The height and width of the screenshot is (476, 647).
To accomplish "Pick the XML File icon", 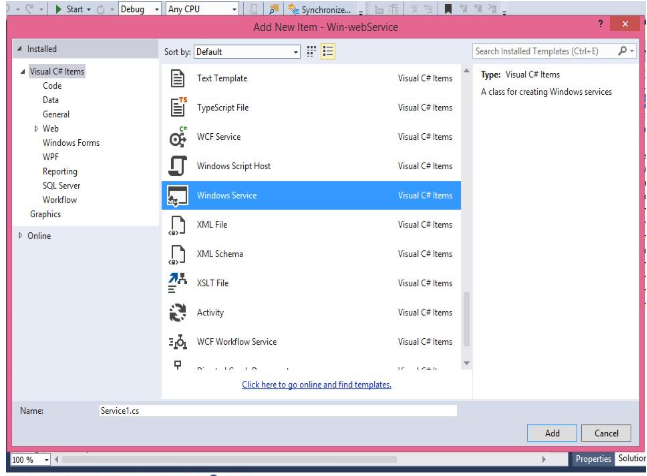I will tap(177, 225).
